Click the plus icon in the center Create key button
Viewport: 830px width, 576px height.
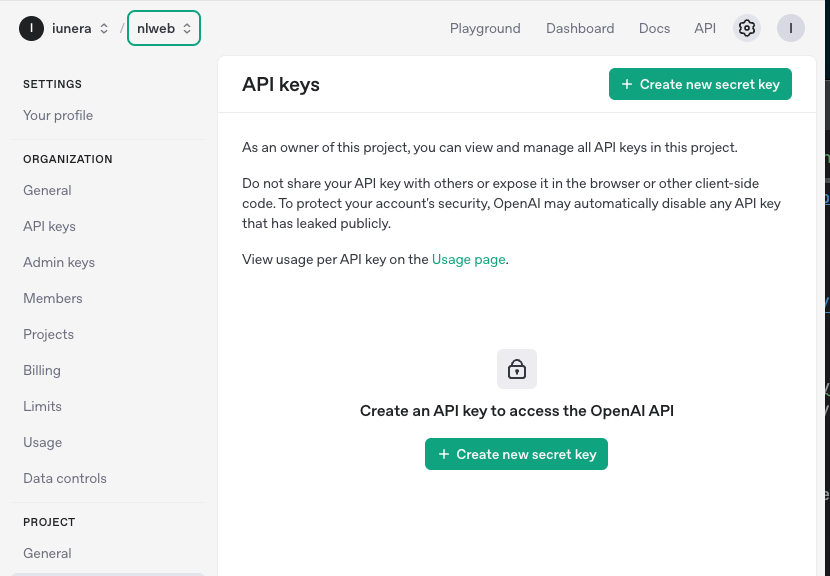pos(444,454)
